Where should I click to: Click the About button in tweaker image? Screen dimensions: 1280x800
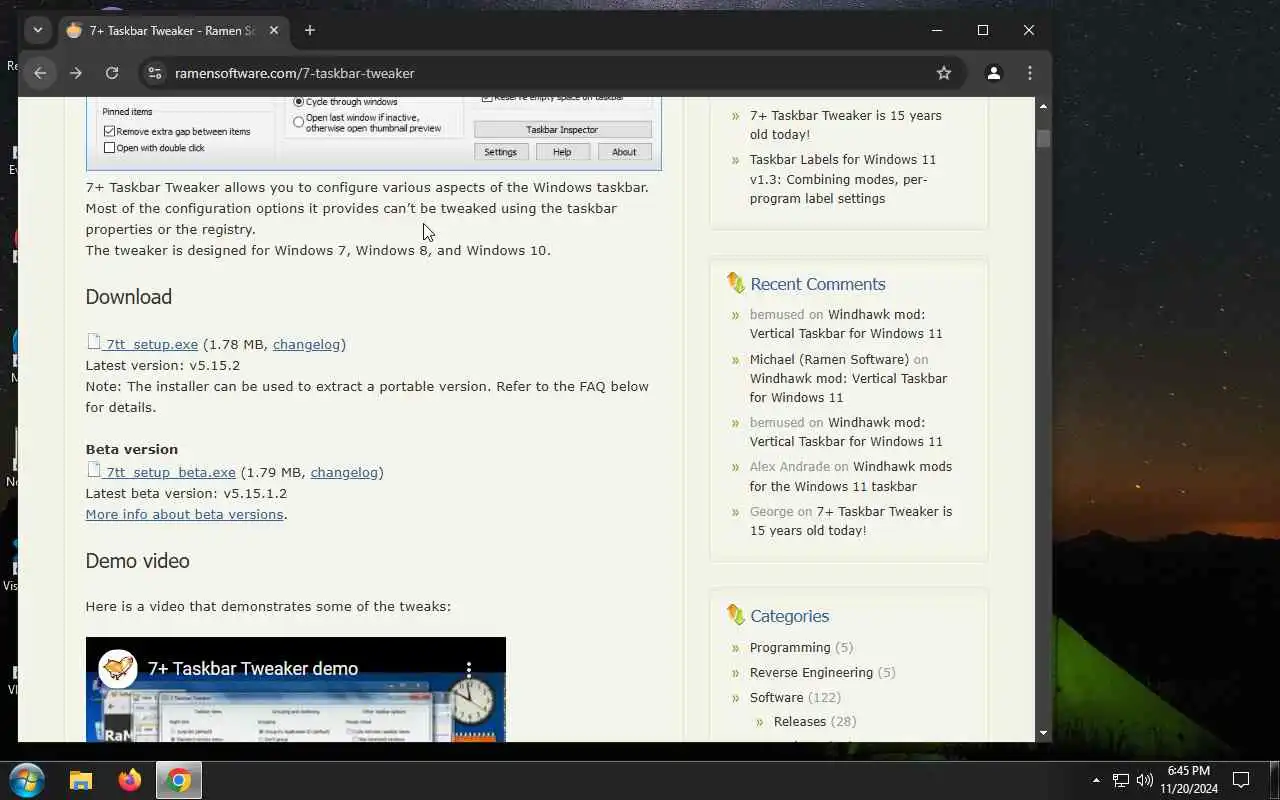click(x=624, y=152)
